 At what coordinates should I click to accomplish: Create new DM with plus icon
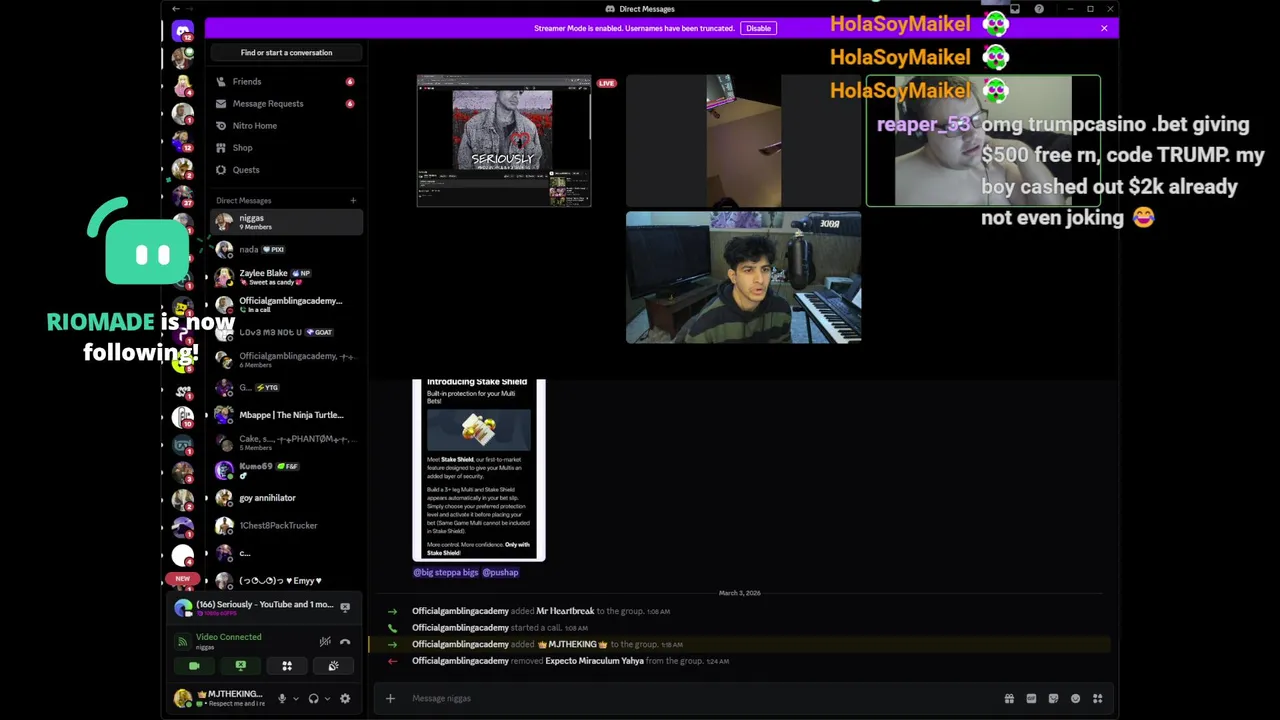click(353, 201)
